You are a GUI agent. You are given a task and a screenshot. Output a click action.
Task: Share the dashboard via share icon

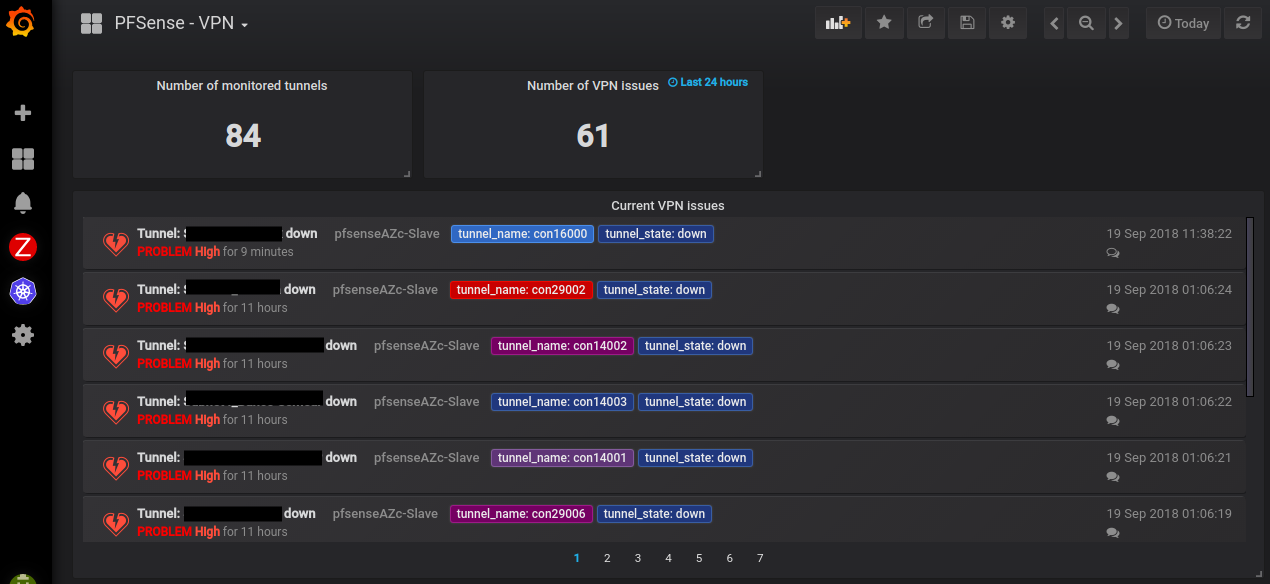point(925,23)
